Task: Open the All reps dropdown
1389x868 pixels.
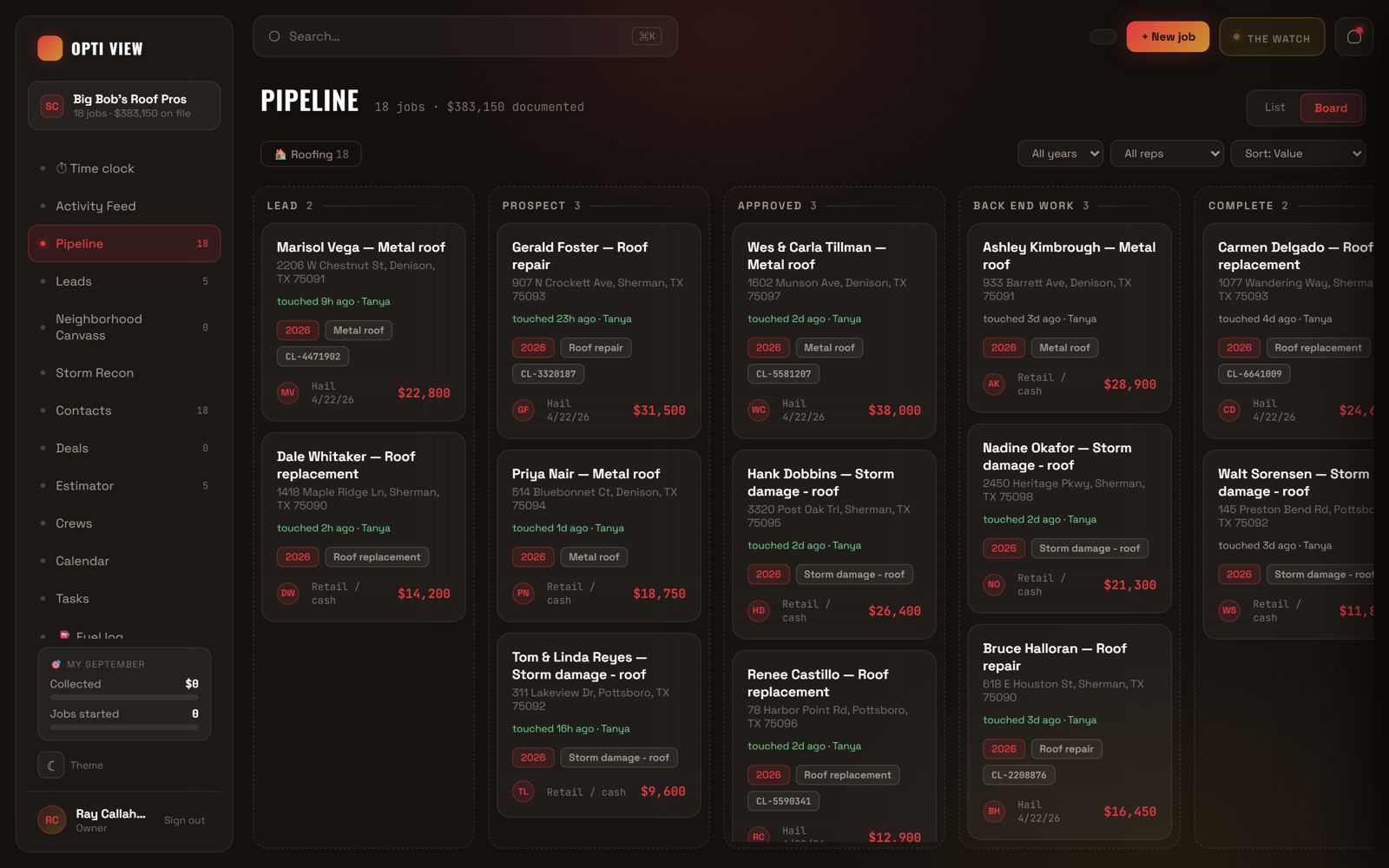Action: tap(1167, 154)
